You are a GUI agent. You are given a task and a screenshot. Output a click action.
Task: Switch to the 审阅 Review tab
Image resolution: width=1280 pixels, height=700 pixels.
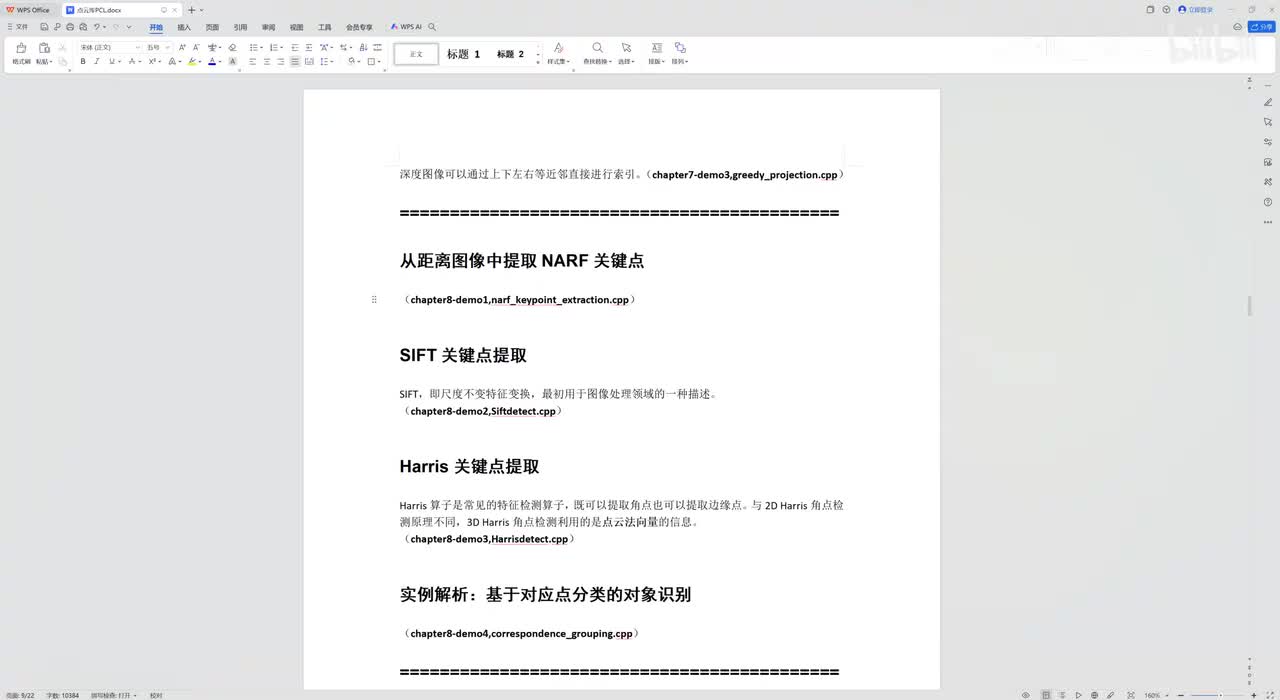click(268, 27)
